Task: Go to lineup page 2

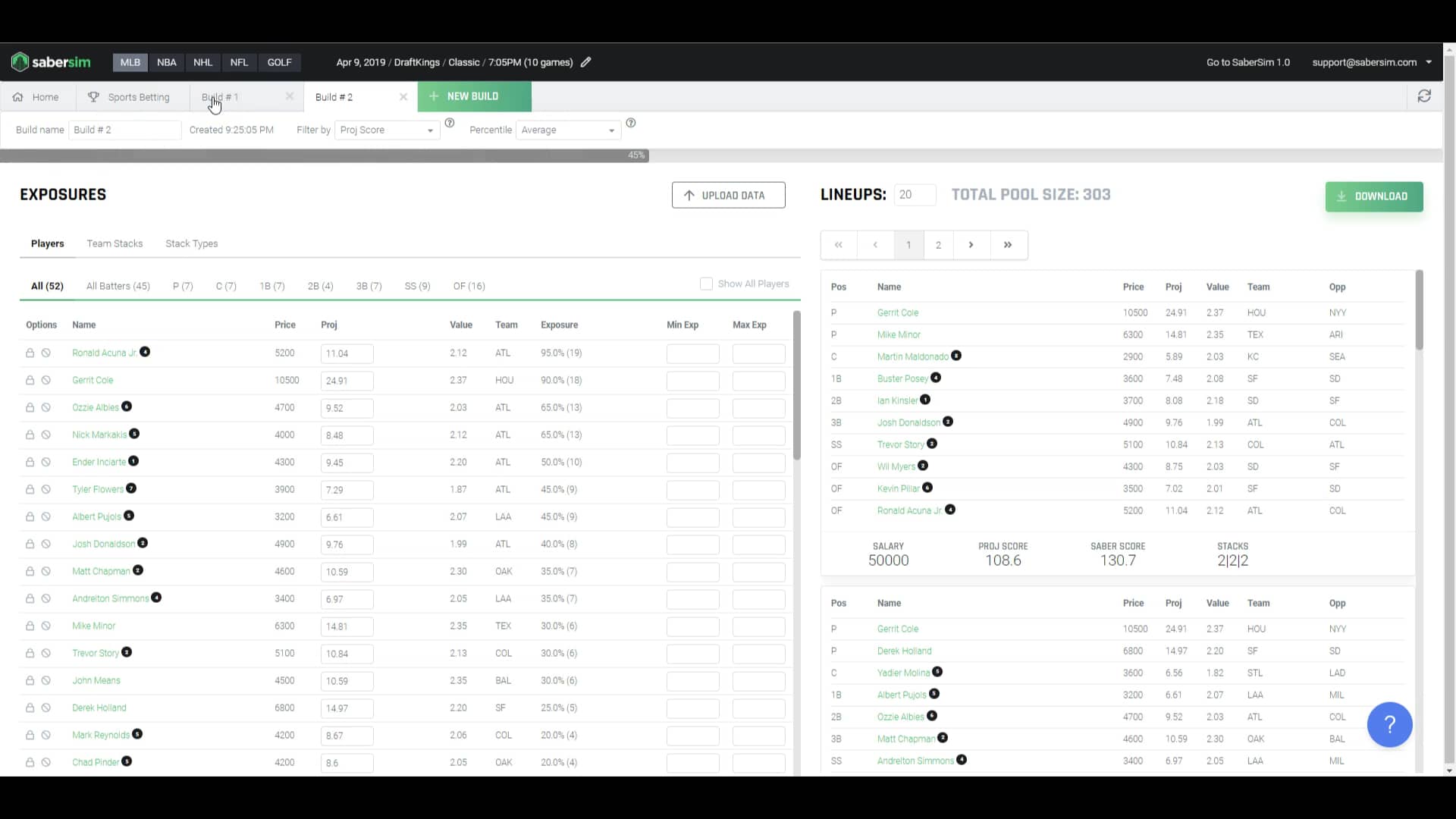Action: (939, 244)
